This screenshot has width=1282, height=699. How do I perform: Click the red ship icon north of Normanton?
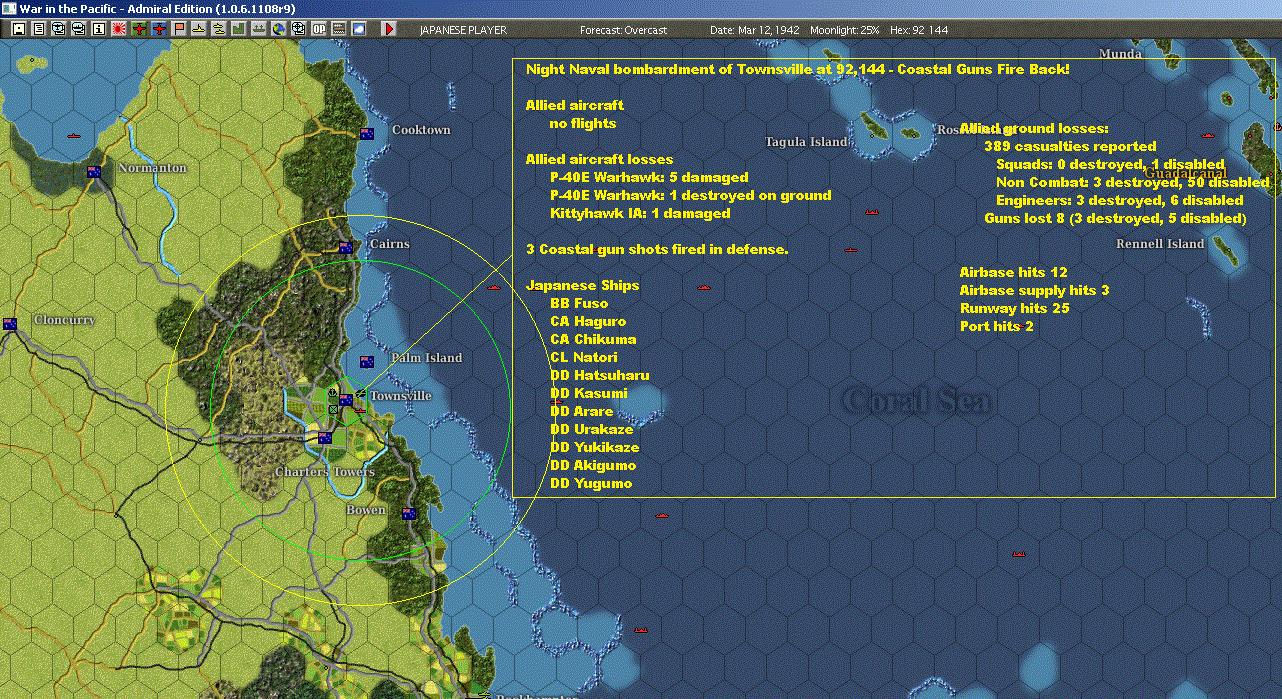click(73, 135)
